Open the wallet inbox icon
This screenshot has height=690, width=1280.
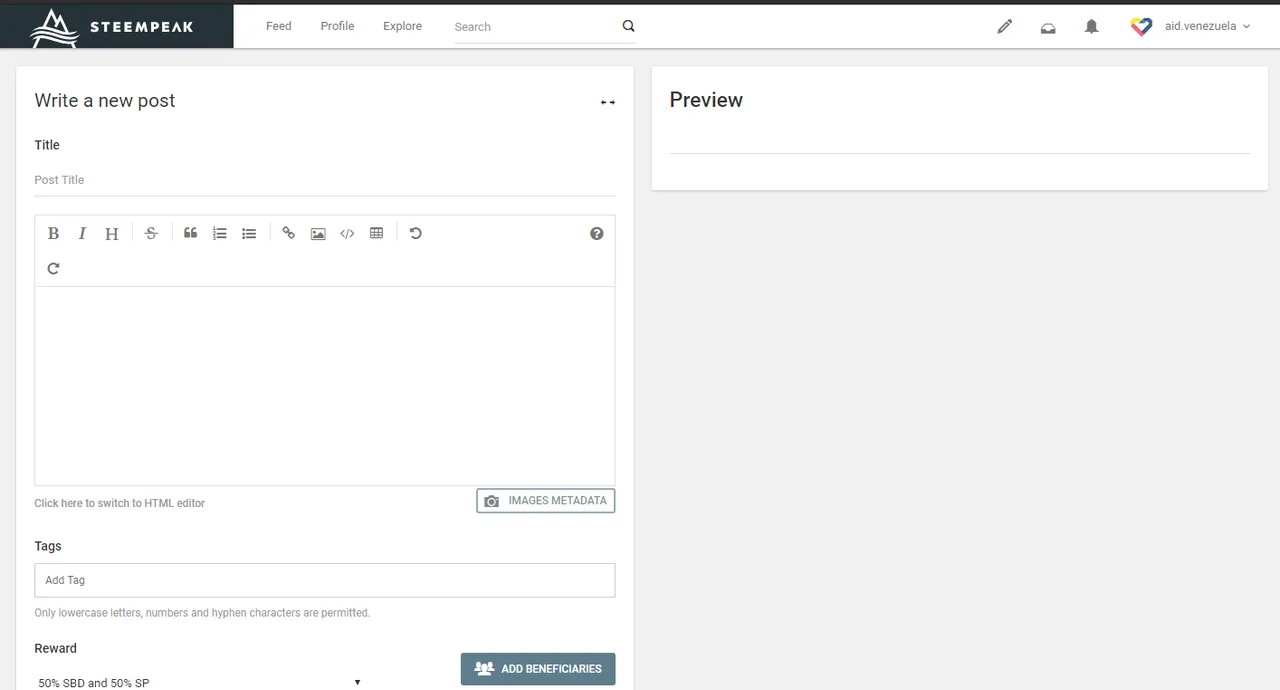coord(1048,28)
